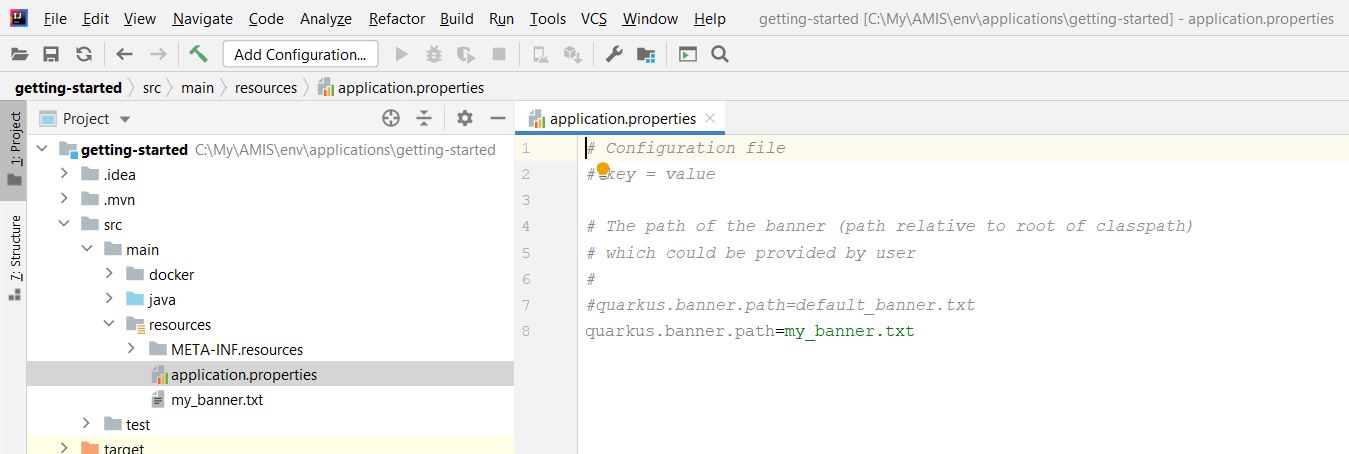Click the Debug bug icon
The image size is (1349, 454).
(x=434, y=54)
